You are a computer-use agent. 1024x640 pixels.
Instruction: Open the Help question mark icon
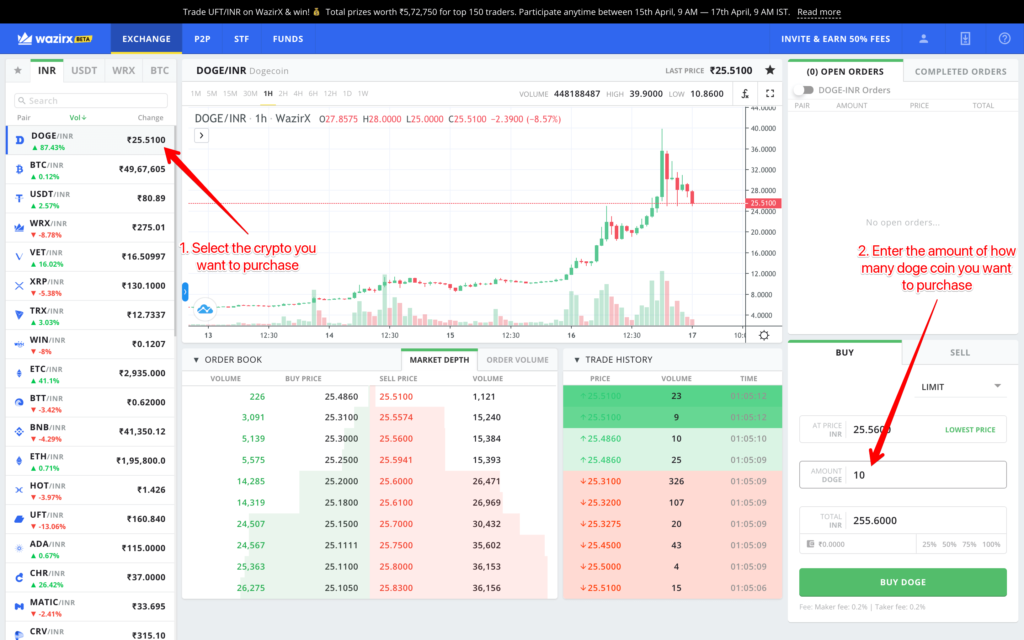pyautogui.click(x=1004, y=38)
